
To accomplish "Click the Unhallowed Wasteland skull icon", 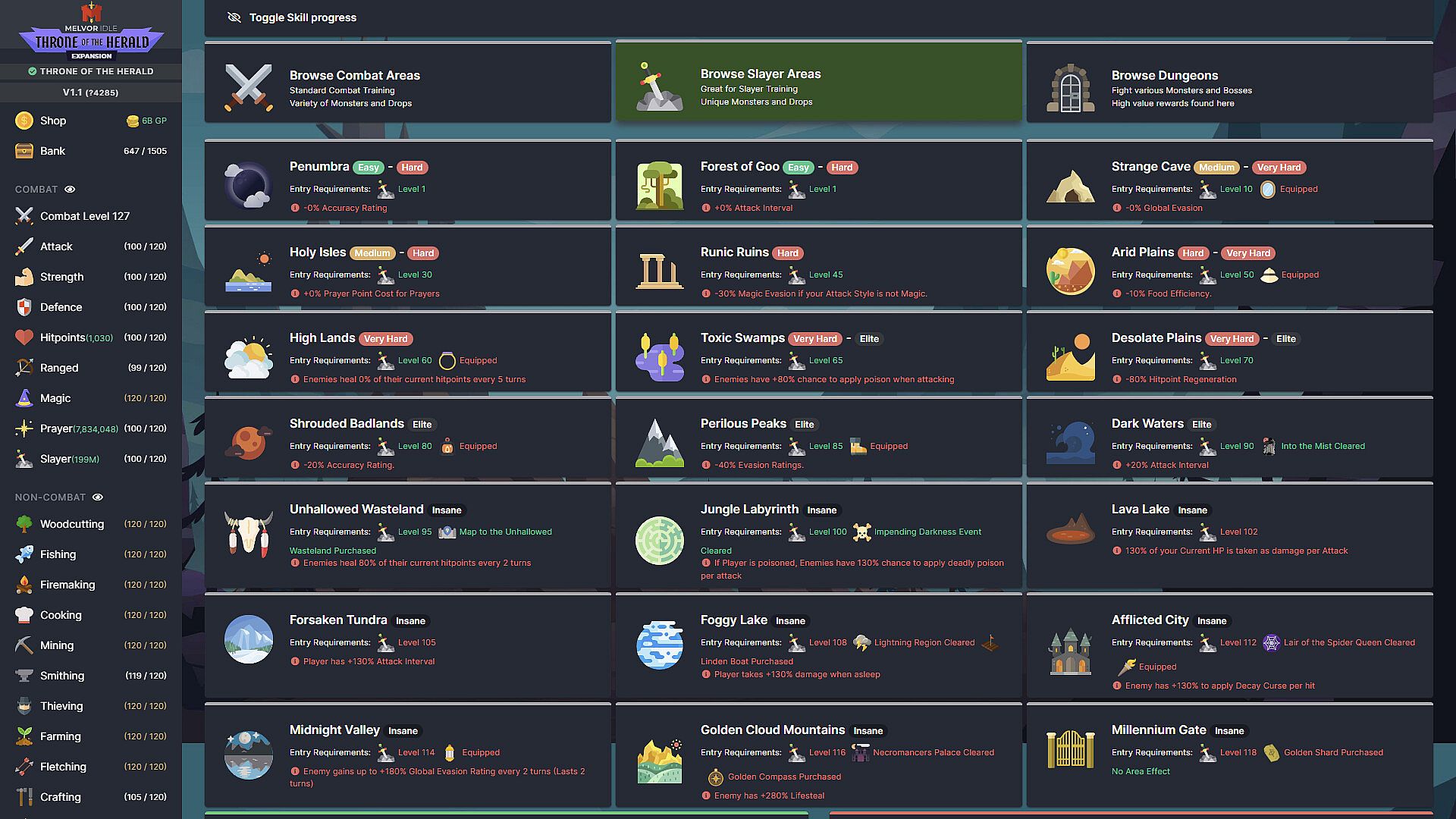I will [248, 534].
